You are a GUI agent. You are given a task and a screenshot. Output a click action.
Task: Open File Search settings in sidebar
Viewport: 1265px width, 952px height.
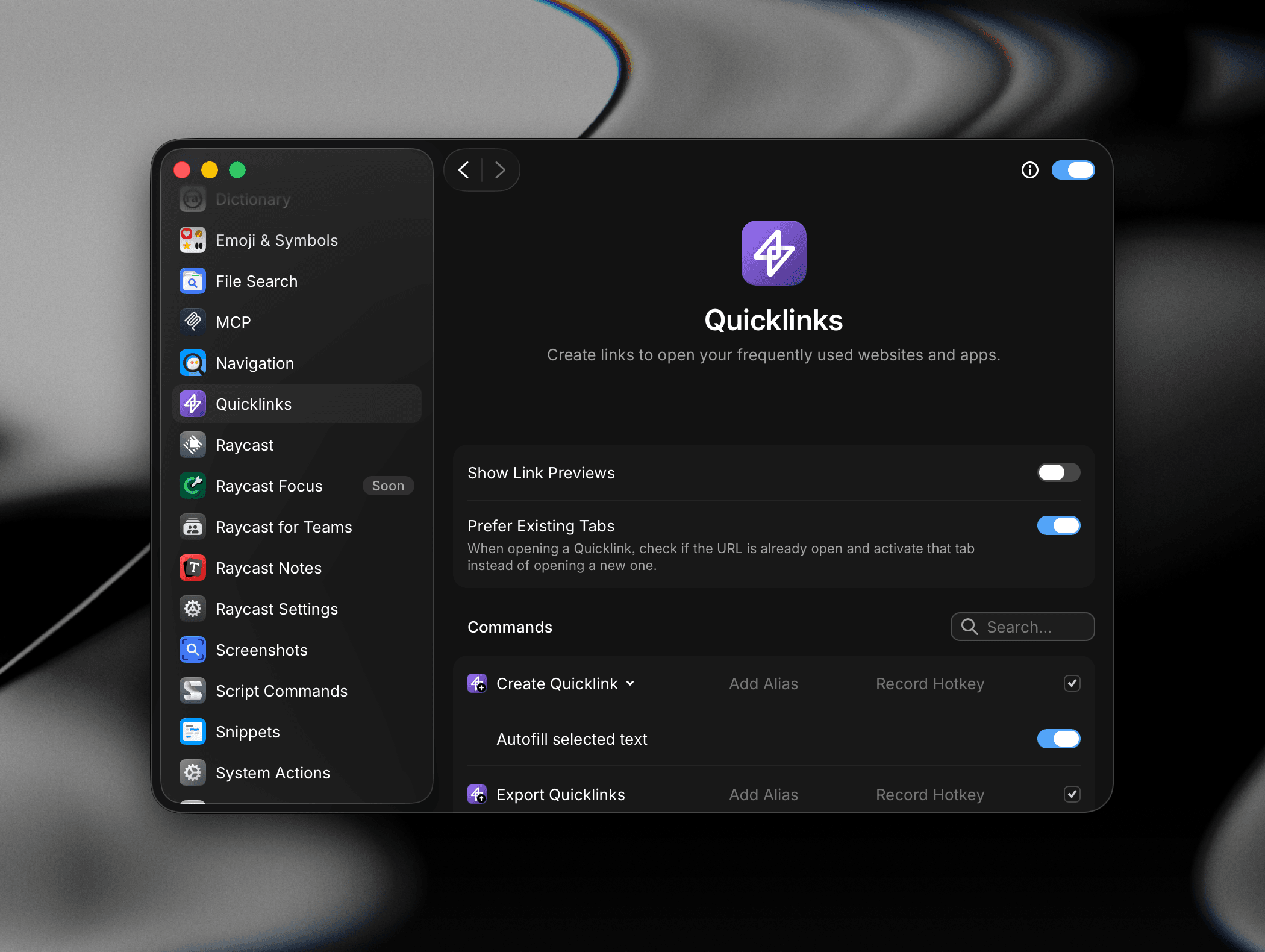pyautogui.click(x=296, y=281)
